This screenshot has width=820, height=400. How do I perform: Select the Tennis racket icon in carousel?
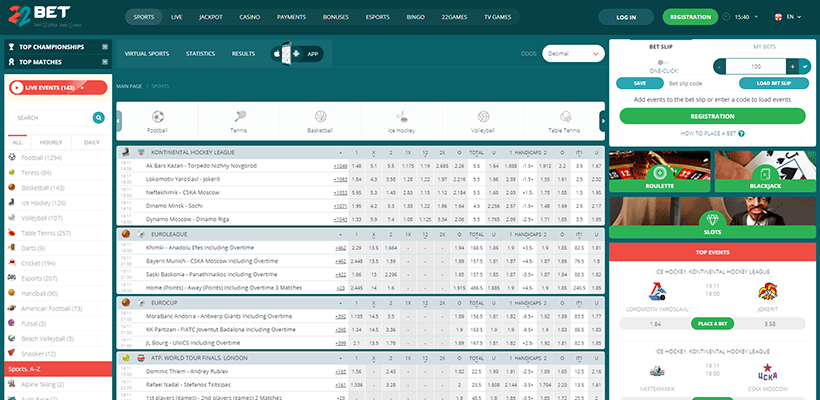click(x=239, y=117)
